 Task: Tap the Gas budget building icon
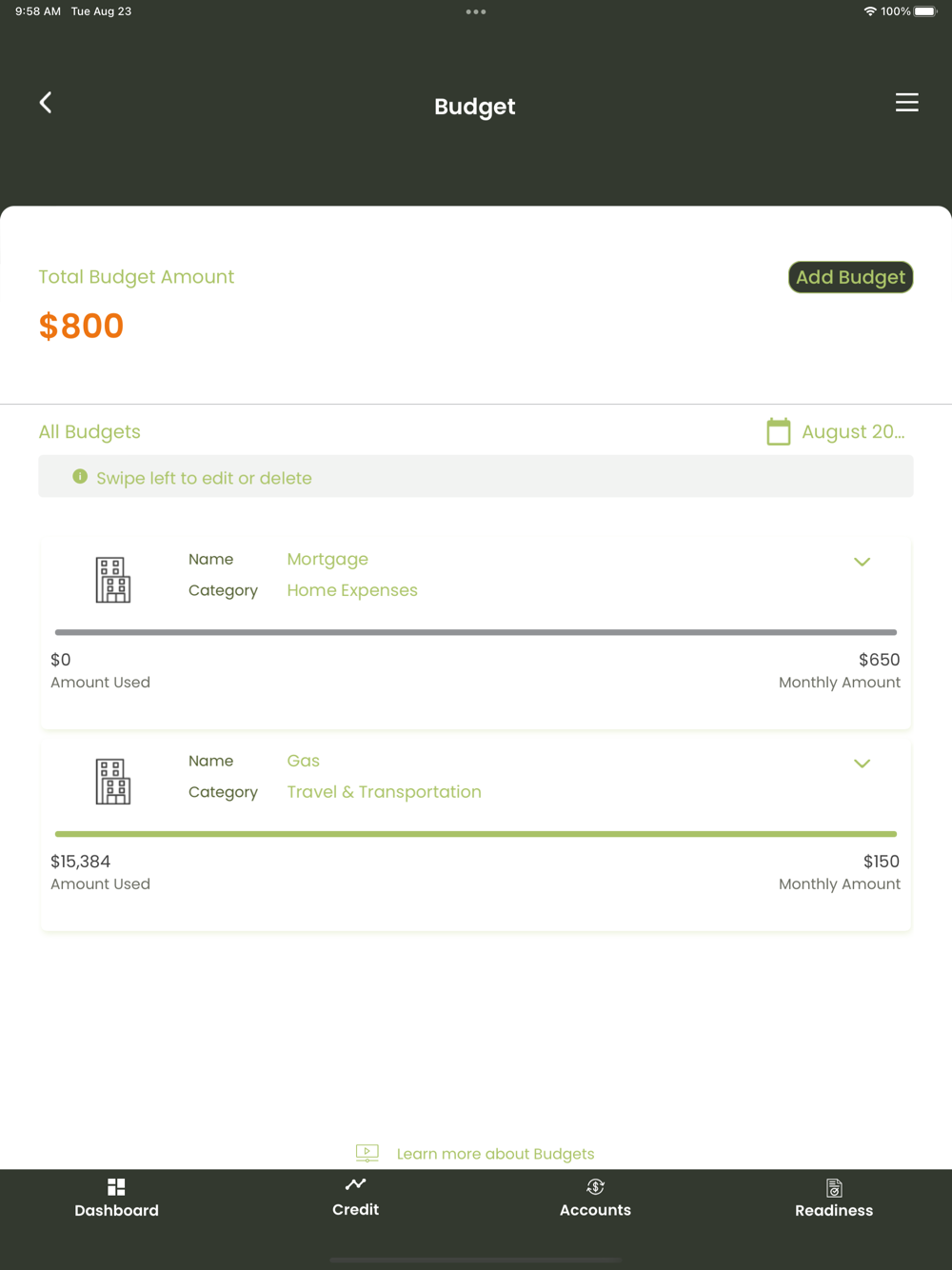point(113,782)
